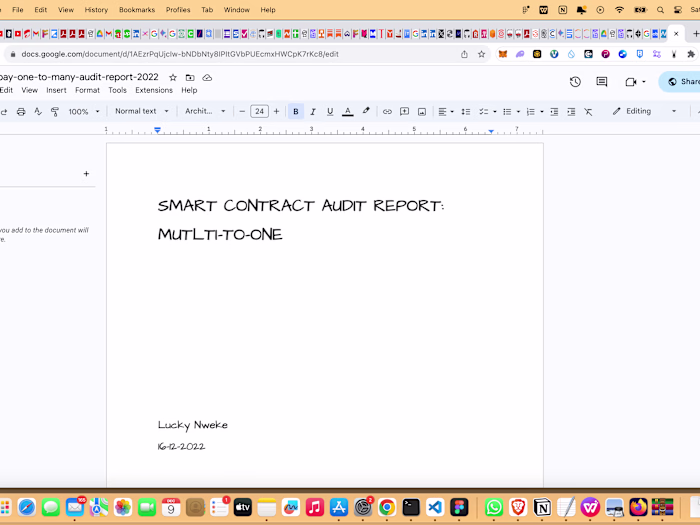Viewport: 700px width, 525px height.
Task: Bookmark this page with star icon
Action: click(x=481, y=54)
